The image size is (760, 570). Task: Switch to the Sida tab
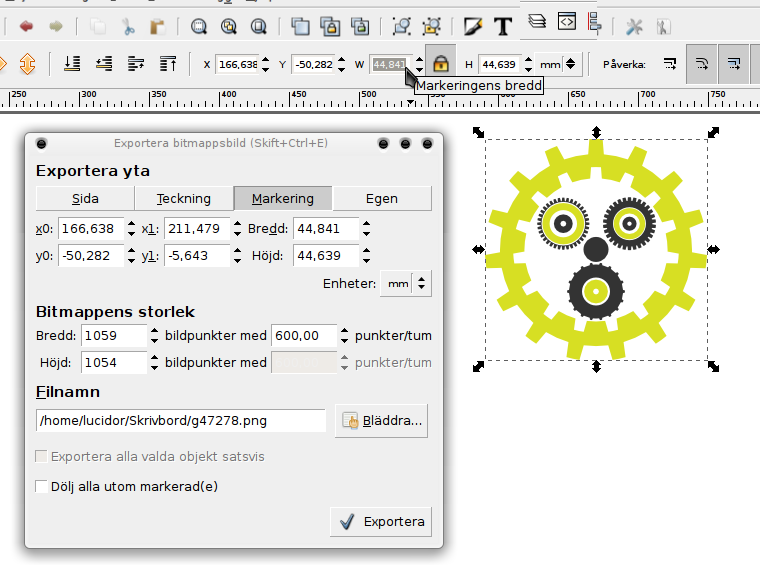85,198
